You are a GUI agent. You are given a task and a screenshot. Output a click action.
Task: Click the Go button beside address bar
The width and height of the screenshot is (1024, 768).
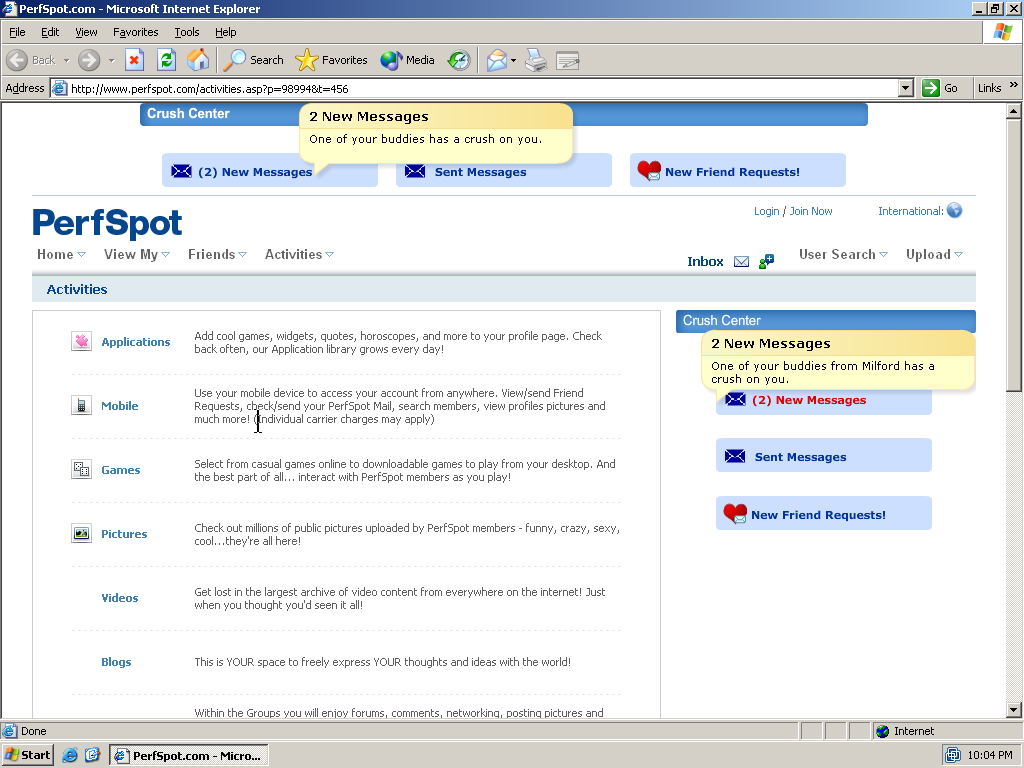940,88
